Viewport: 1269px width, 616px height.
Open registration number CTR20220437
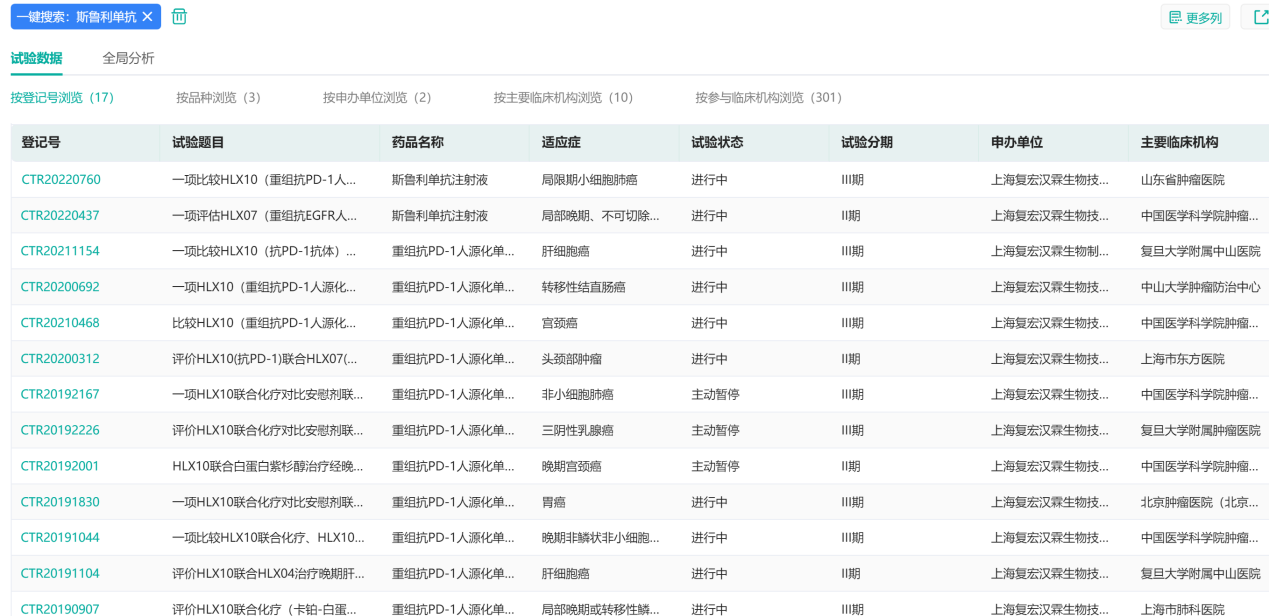(60, 216)
